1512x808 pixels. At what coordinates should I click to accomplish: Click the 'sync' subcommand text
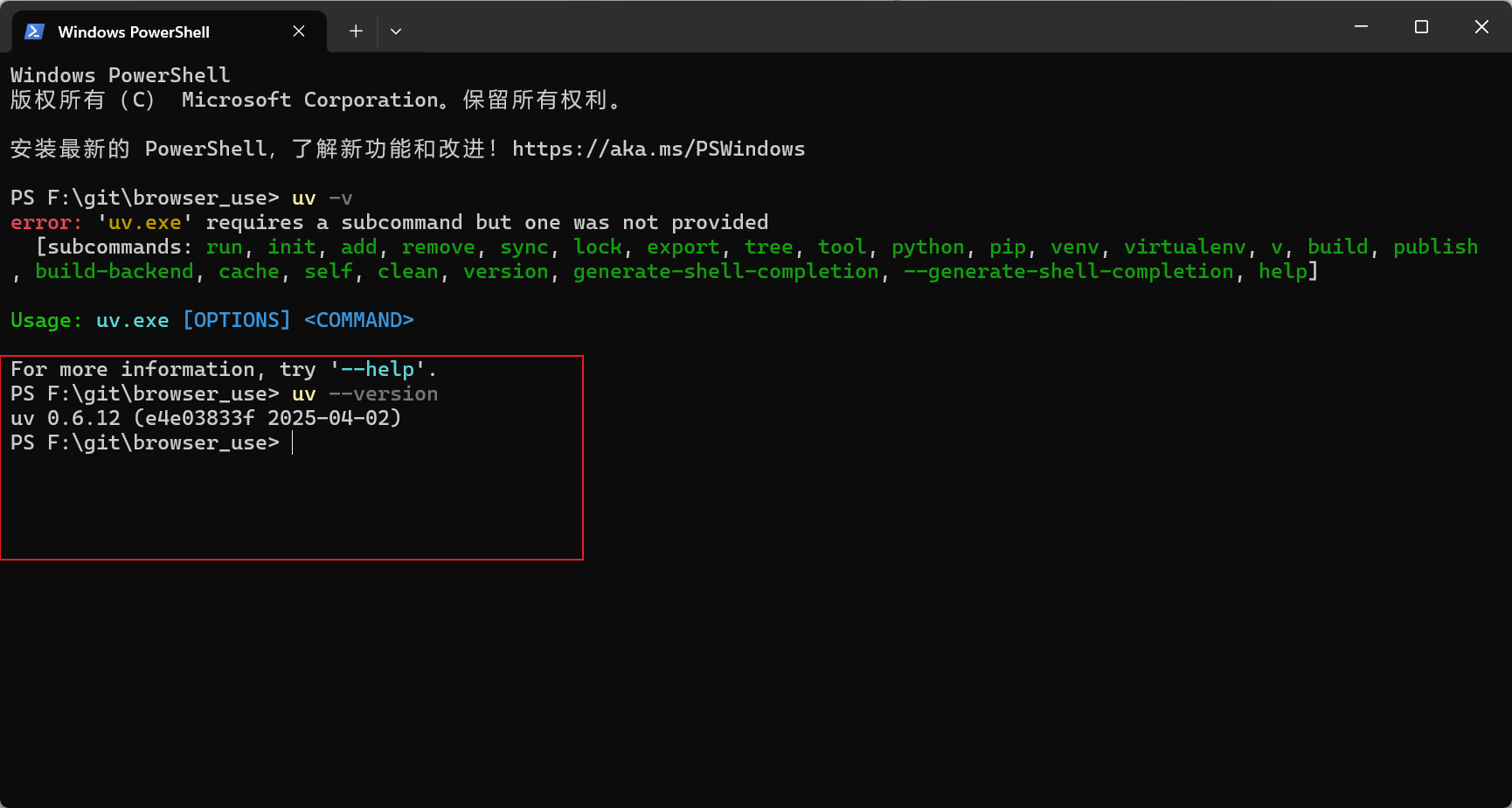(x=524, y=247)
